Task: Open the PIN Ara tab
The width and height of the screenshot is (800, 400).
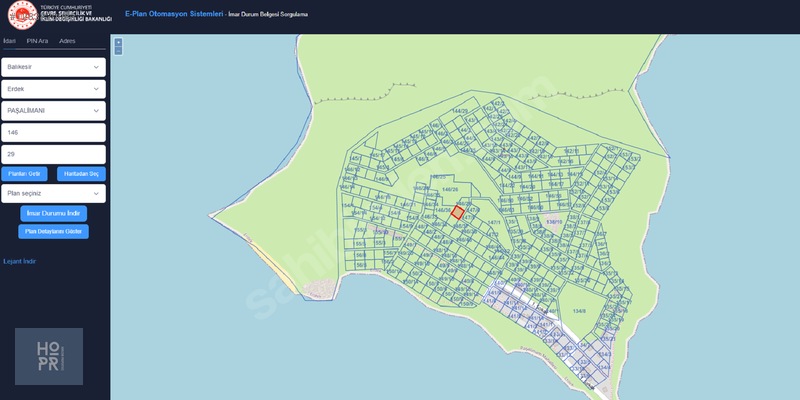Action: click(37, 41)
